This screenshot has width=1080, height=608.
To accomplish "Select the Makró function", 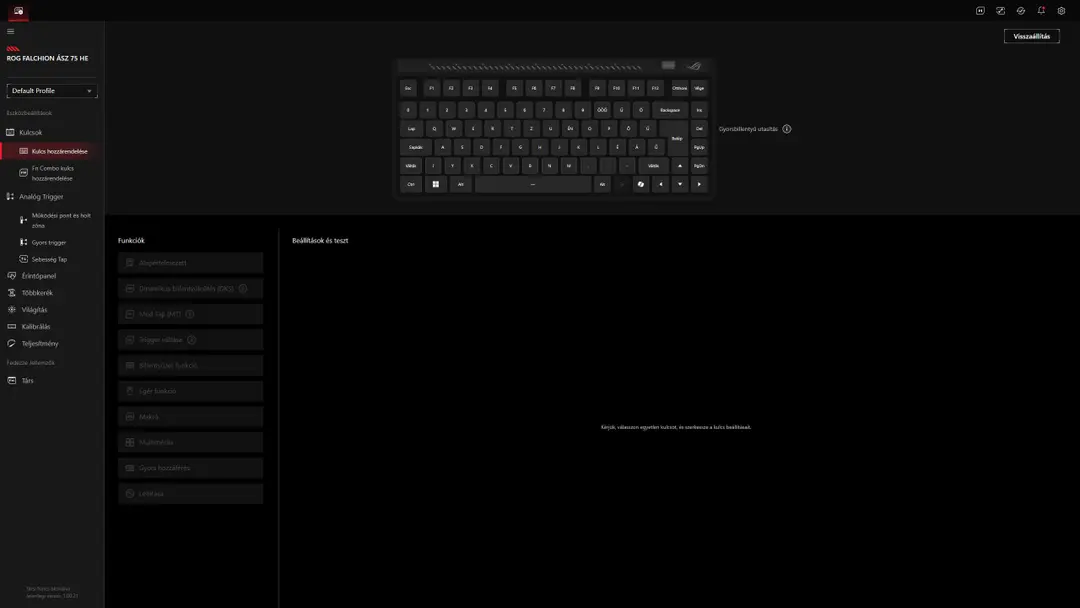I will pyautogui.click(x=190, y=417).
